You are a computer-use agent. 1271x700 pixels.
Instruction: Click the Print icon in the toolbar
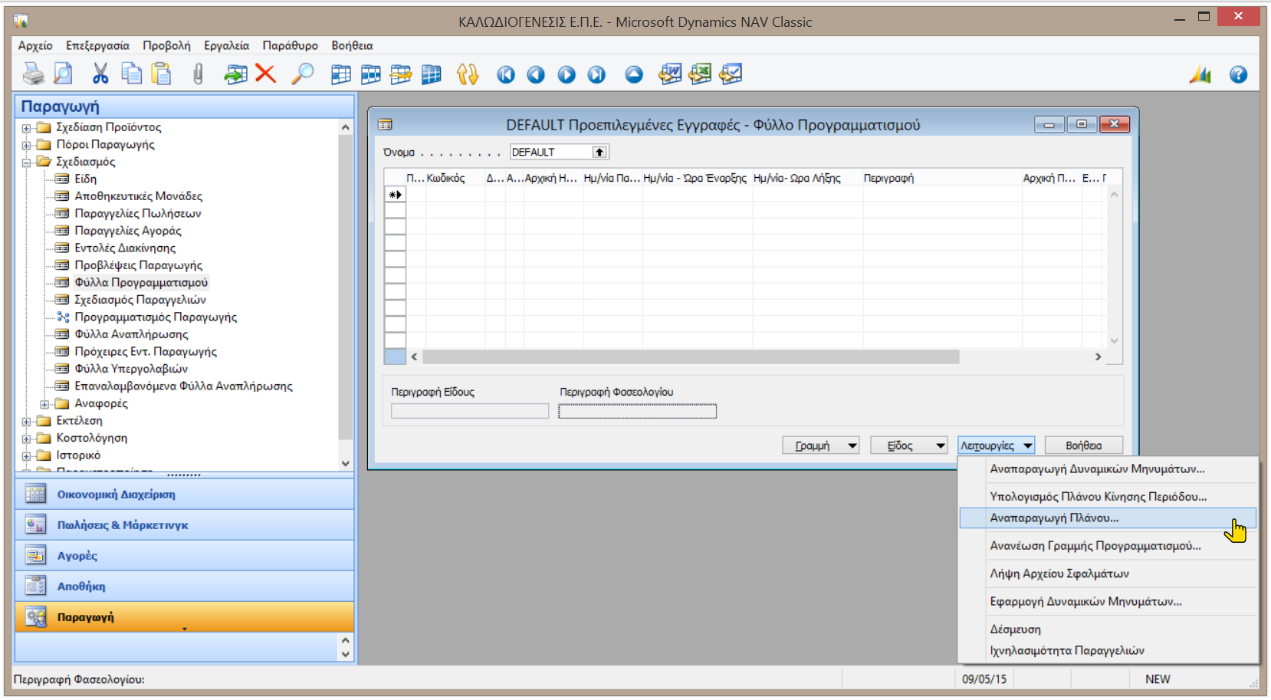click(x=34, y=73)
